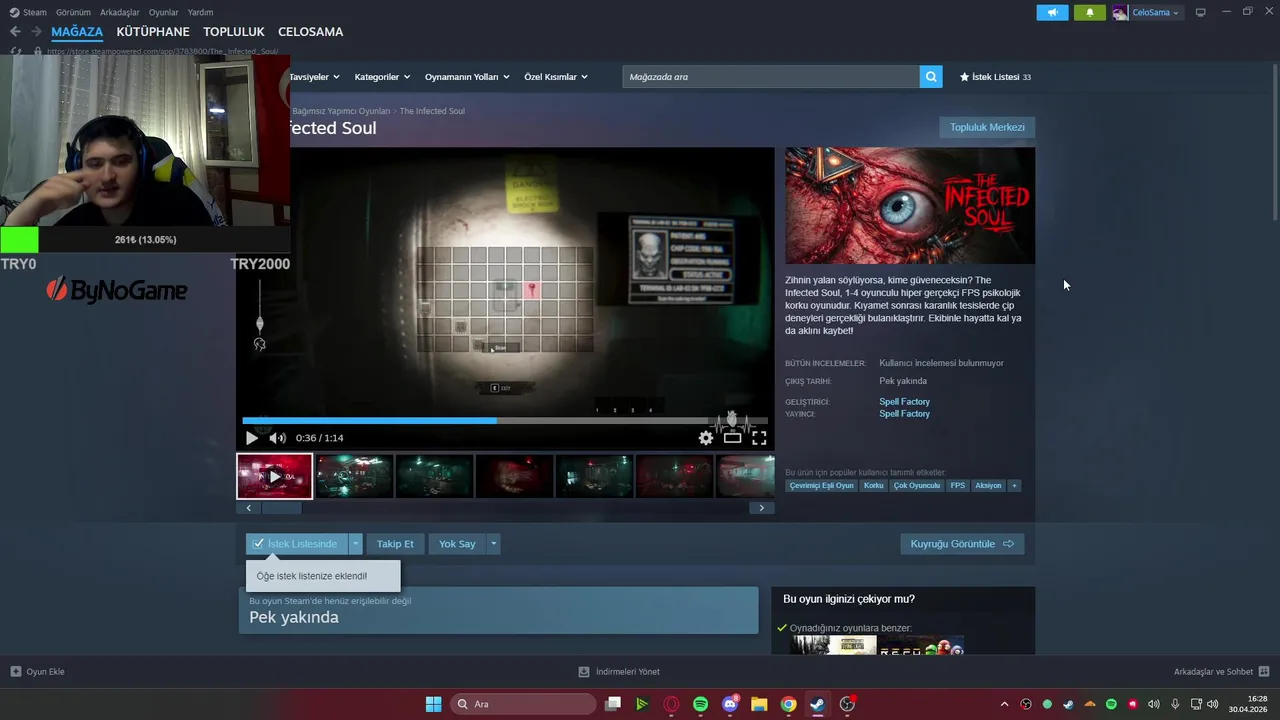Open İstek Listesi wishlist link

click(995, 77)
